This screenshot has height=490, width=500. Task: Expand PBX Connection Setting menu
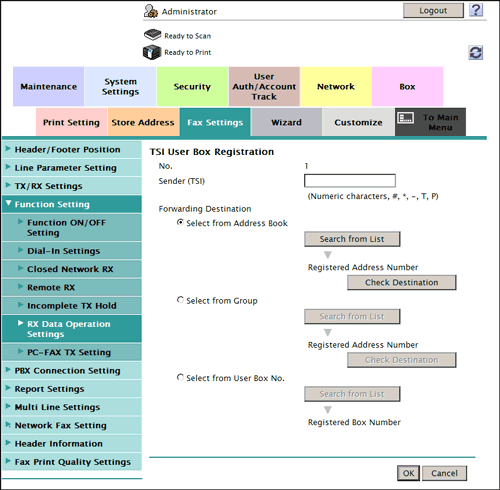tap(72, 371)
